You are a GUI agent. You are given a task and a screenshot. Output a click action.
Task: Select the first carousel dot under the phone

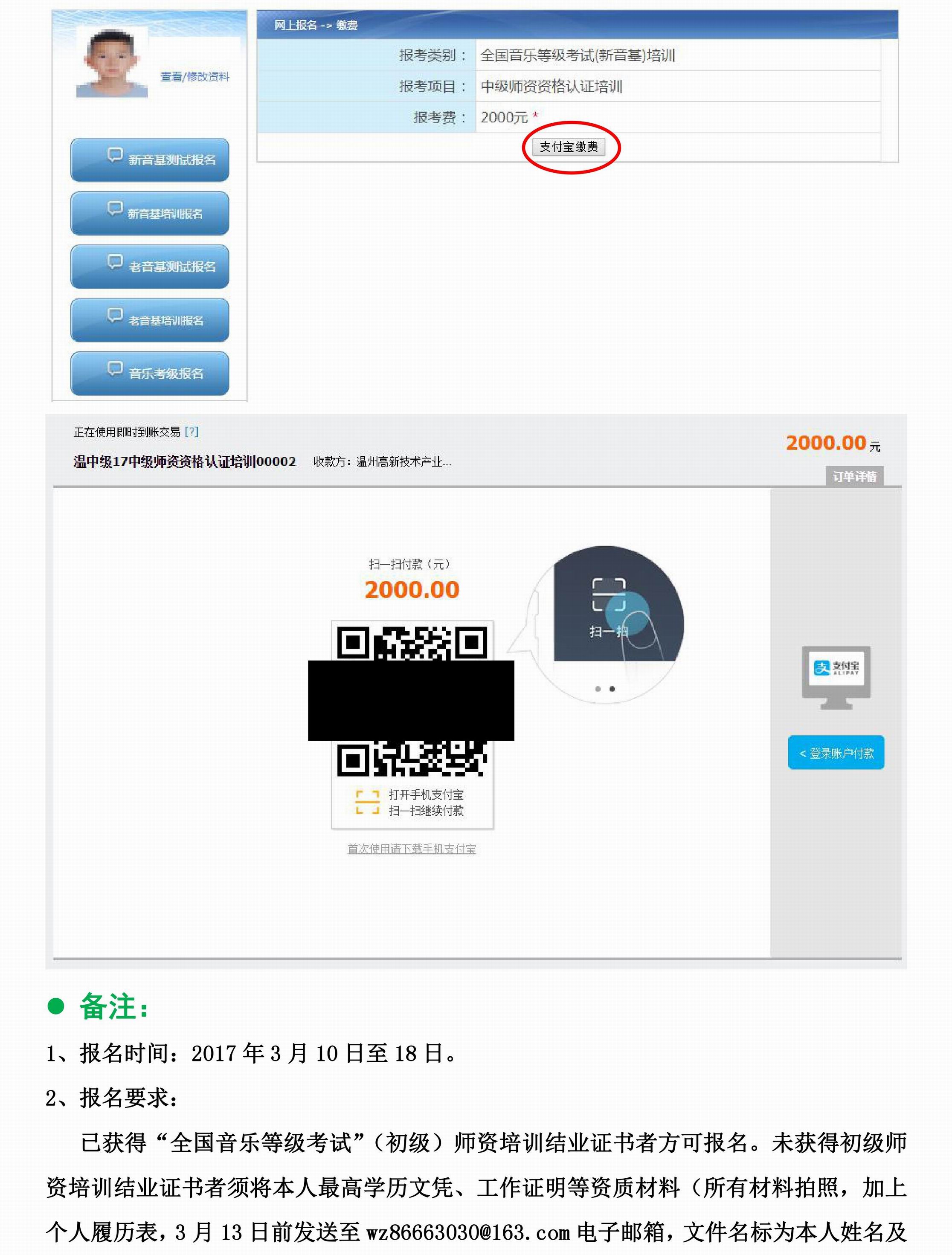pos(598,689)
